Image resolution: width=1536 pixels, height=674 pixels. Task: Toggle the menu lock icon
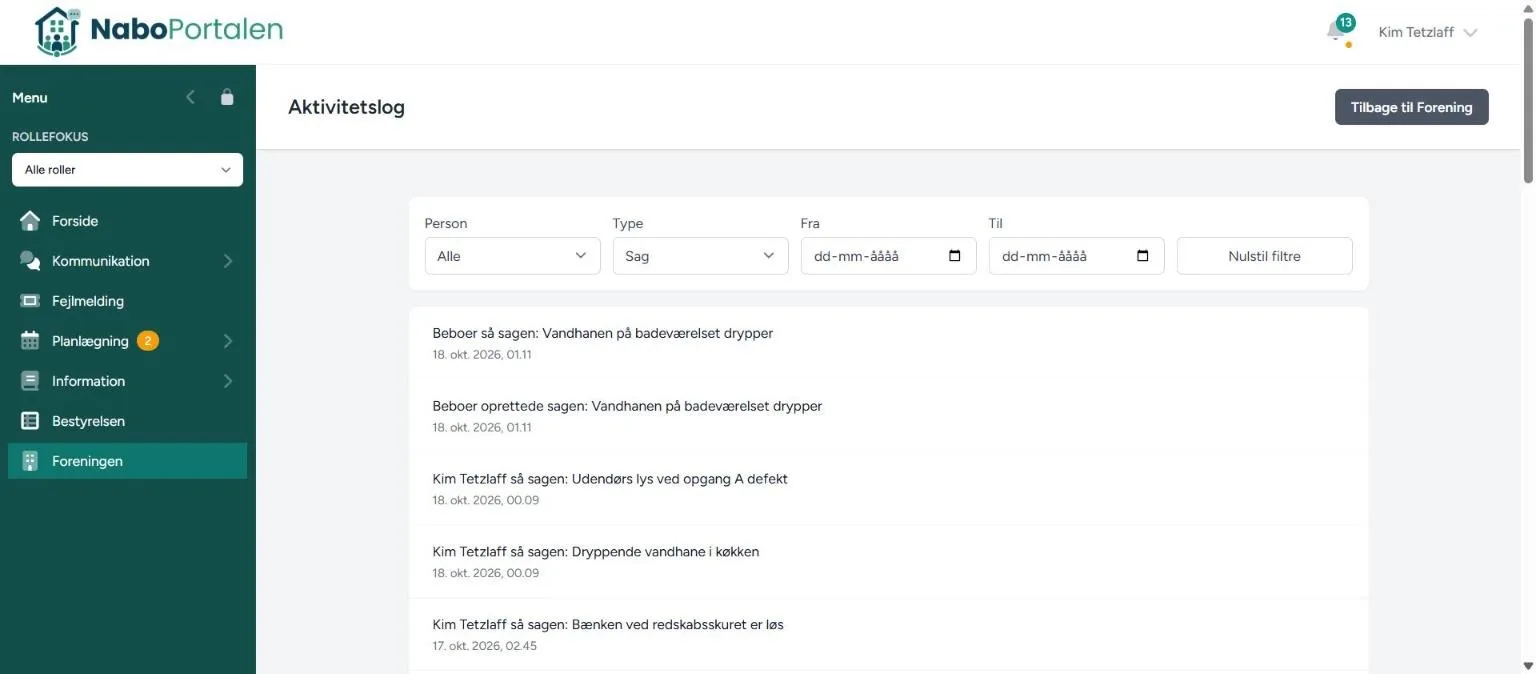[227, 97]
